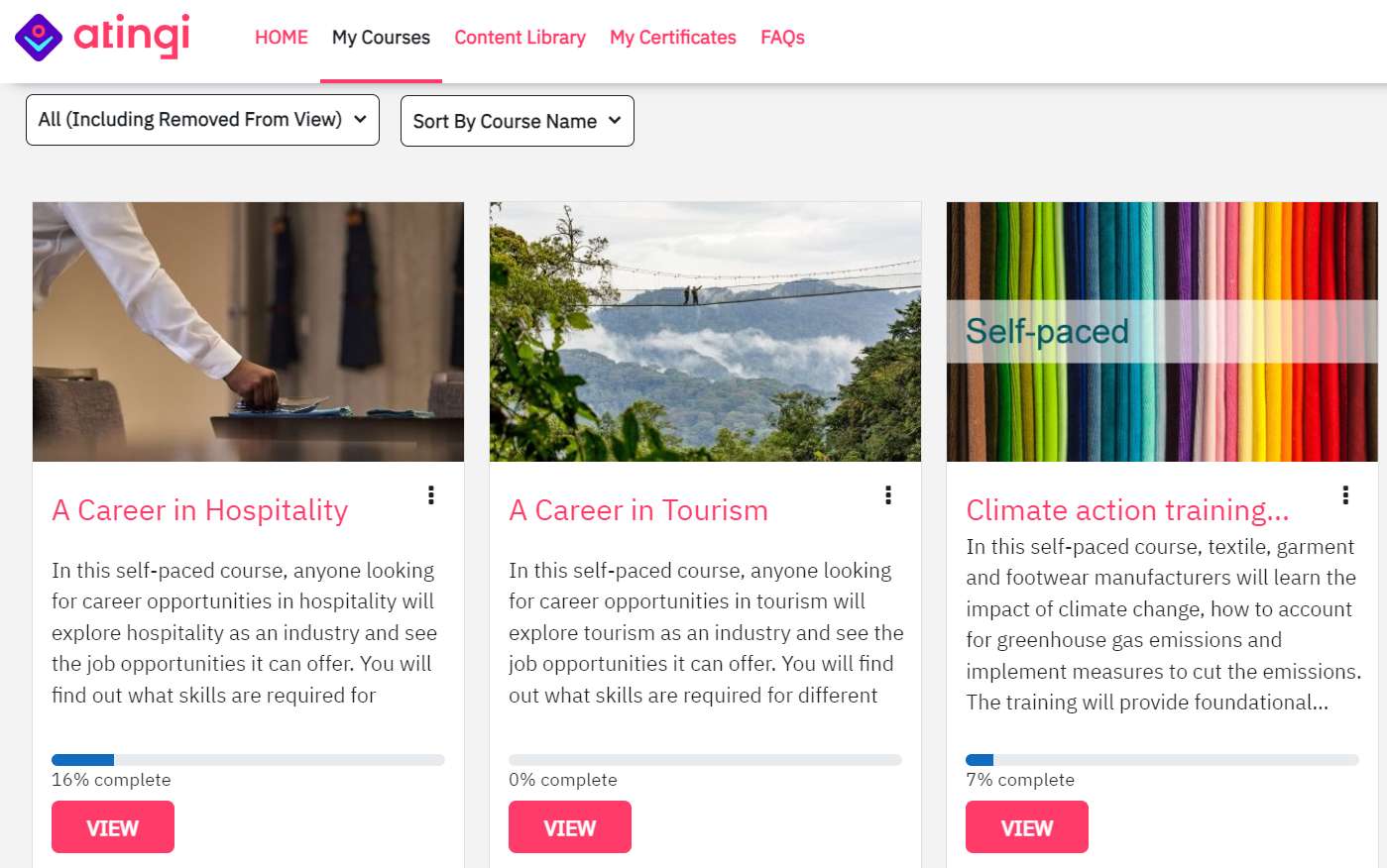The height and width of the screenshot is (868, 1387).
Task: Open three-dot menu for A Career in Tourism
Action: click(887, 495)
